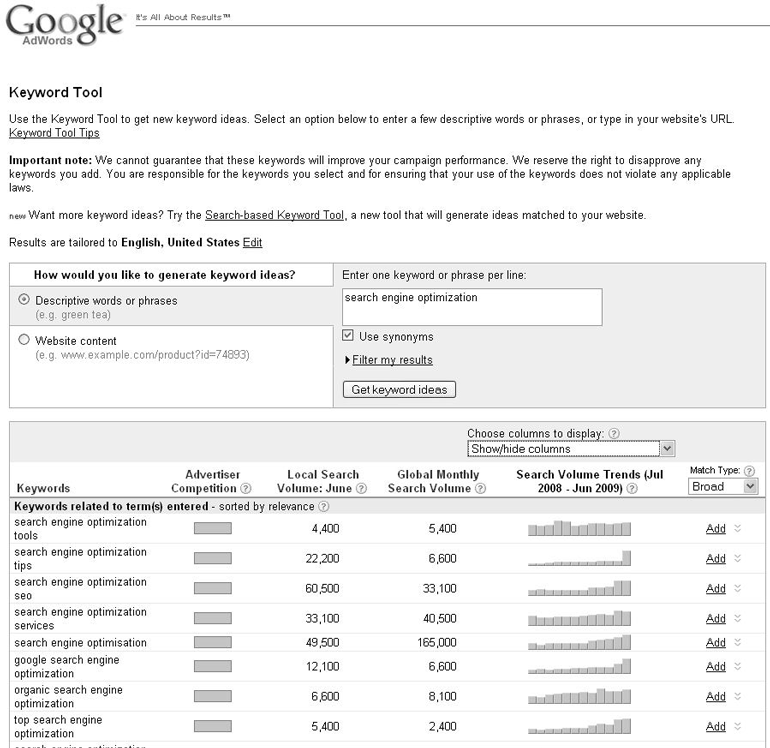Expand add options for search engine optimization tools

(x=738, y=528)
